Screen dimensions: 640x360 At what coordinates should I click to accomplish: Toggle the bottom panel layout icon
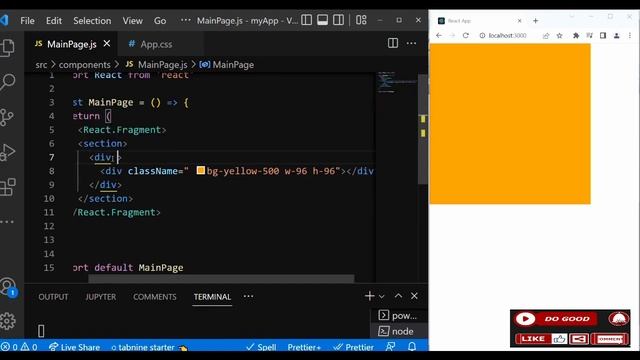coord(322,20)
